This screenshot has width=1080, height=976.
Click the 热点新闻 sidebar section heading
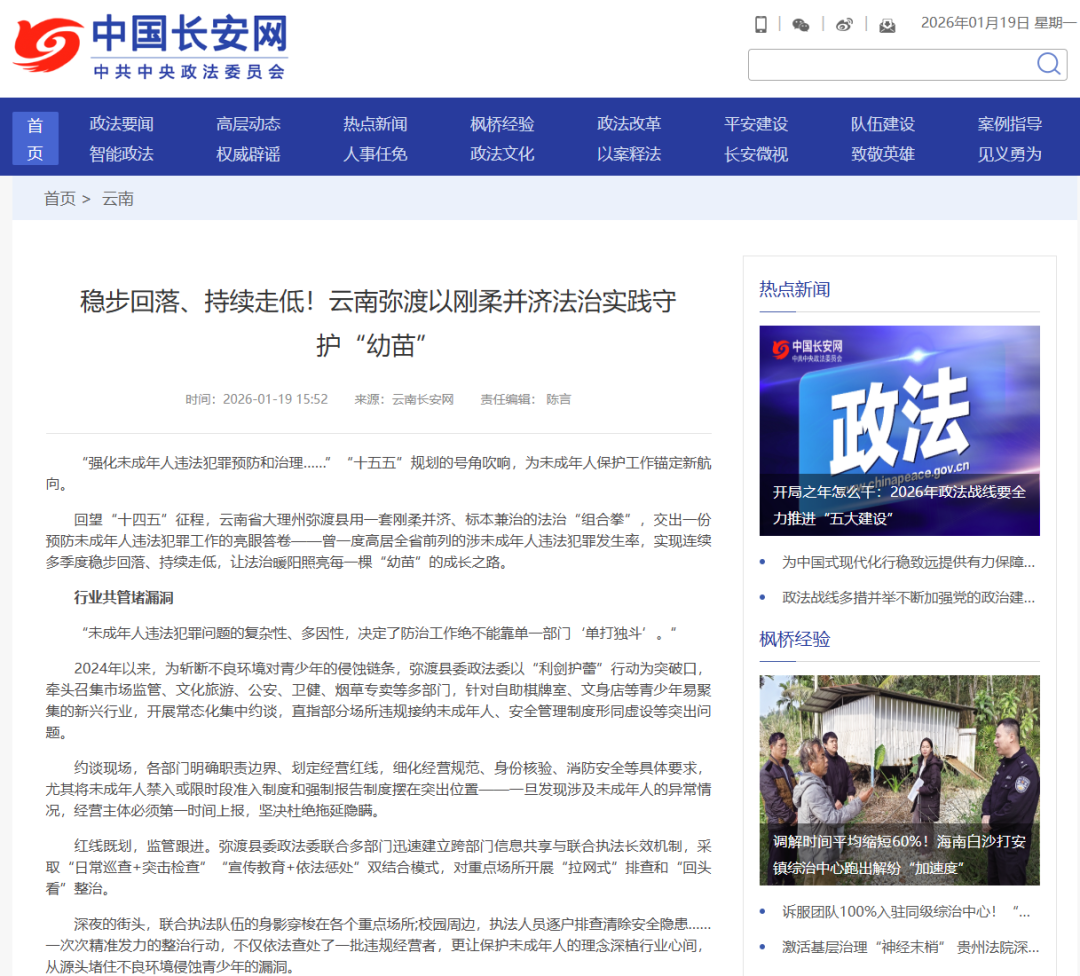794,289
